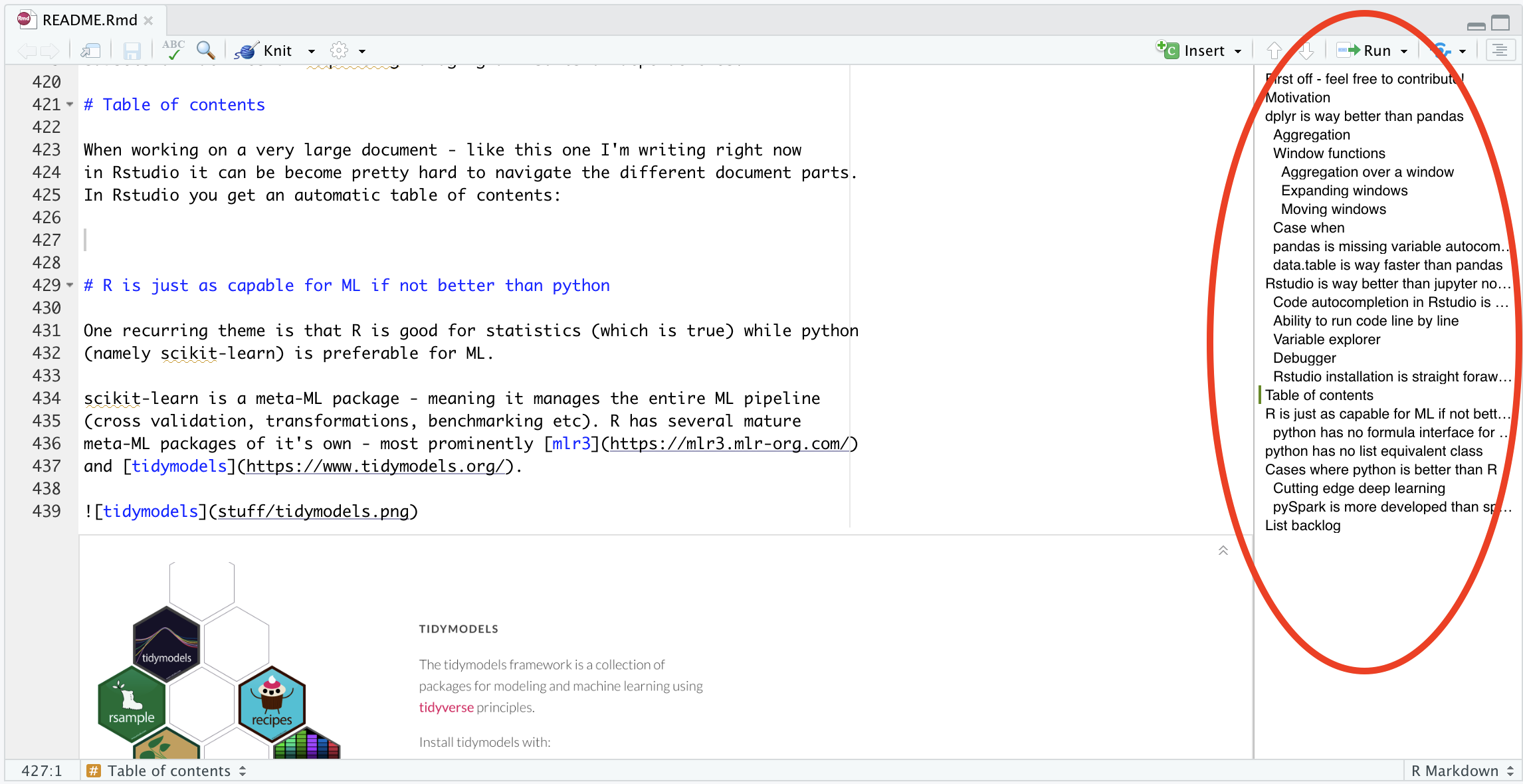
Task: Open the Knit options dropdown arrow
Action: pyautogui.click(x=311, y=51)
